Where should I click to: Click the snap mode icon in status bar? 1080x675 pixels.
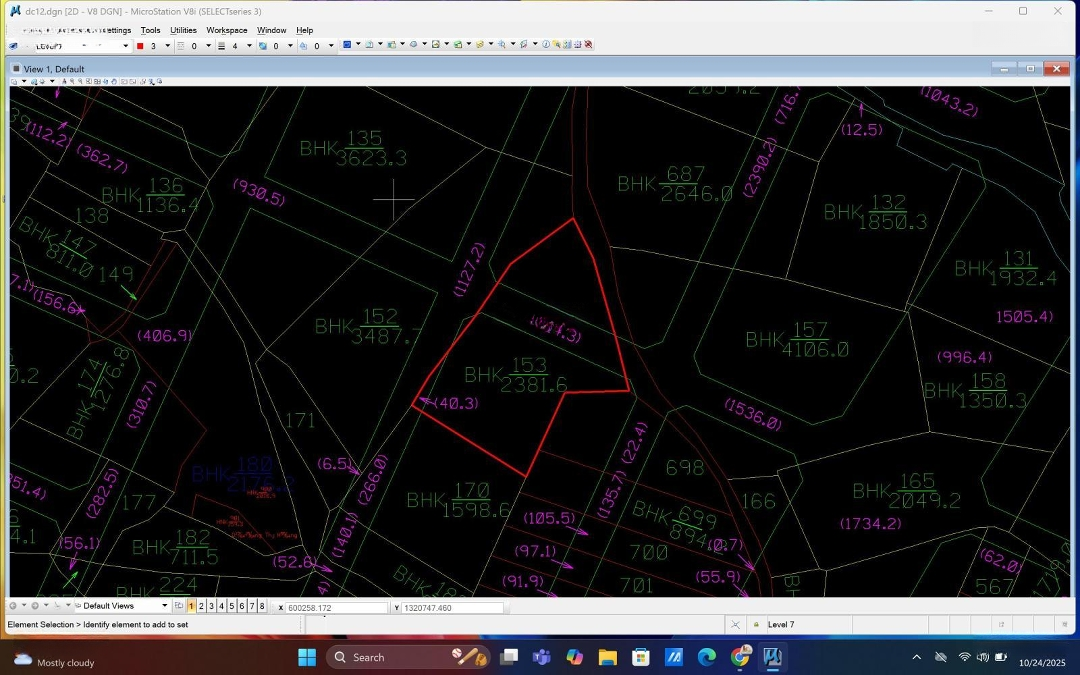tap(735, 625)
